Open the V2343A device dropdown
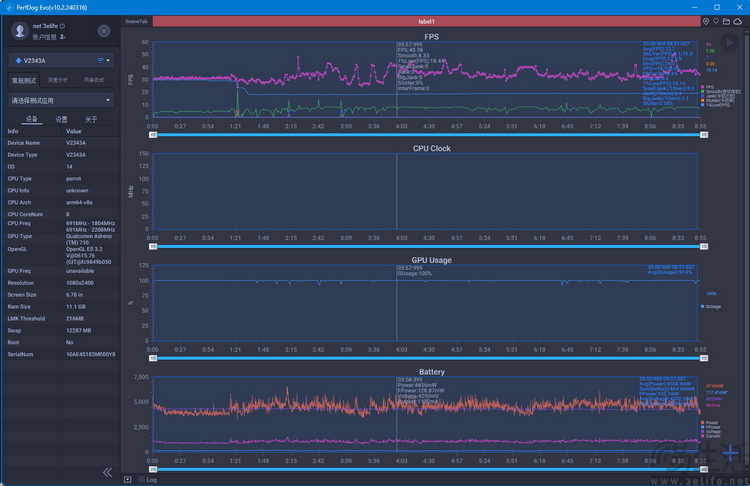 pos(61,60)
